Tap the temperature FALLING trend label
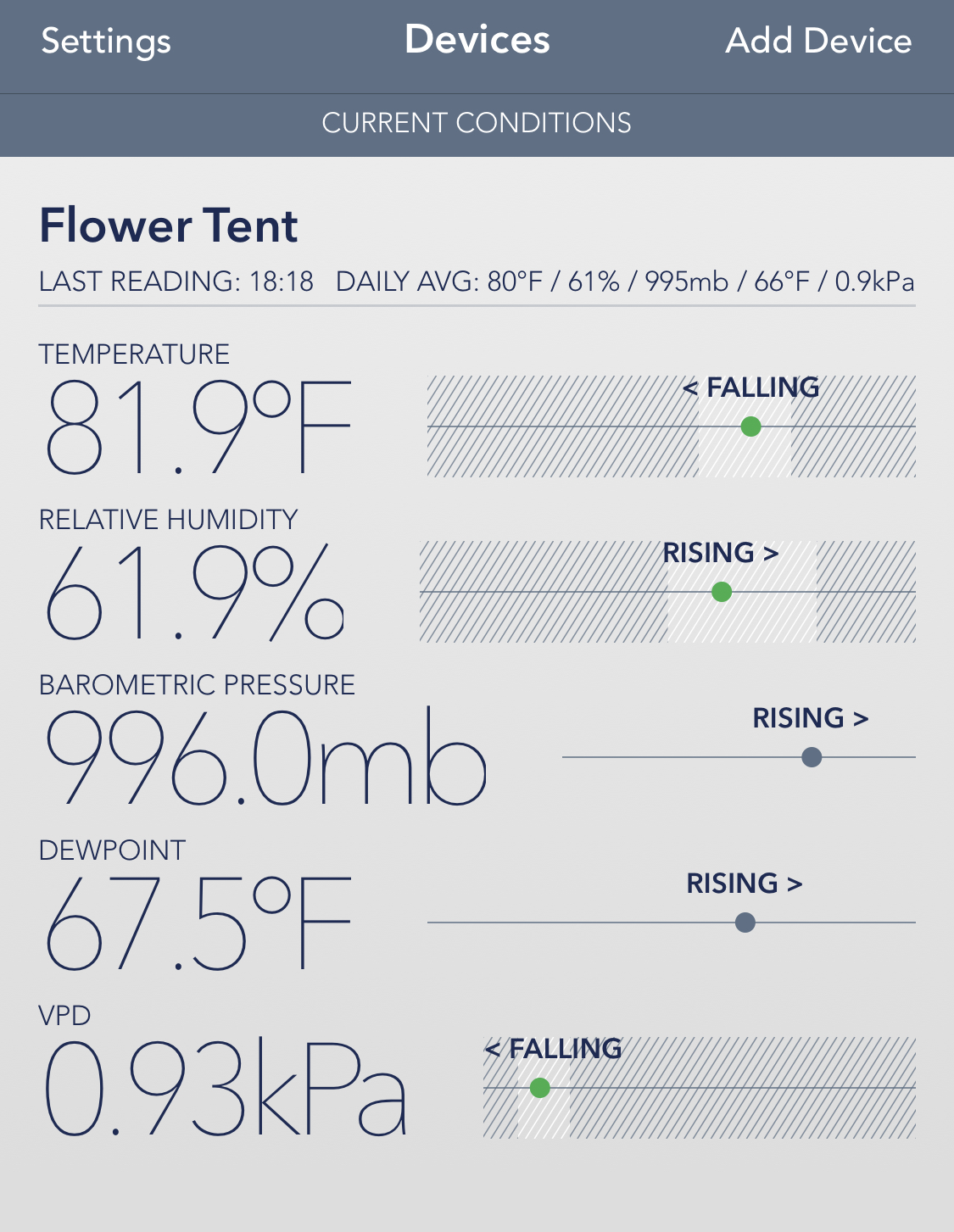This screenshot has width=954, height=1232. (x=750, y=387)
